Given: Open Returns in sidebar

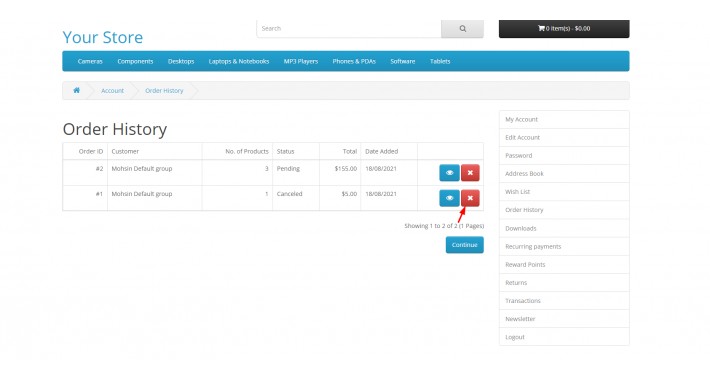Looking at the screenshot, I should (x=564, y=283).
